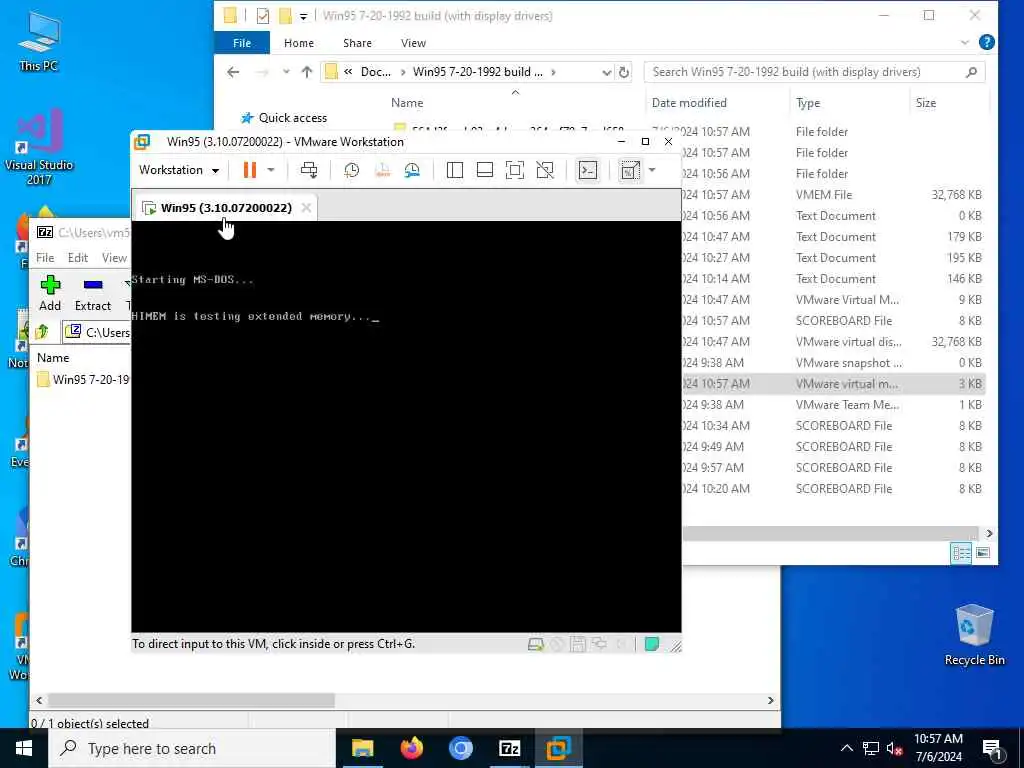Enter full screen mode in VMware
The width and height of the screenshot is (1024, 768).
coord(515,170)
